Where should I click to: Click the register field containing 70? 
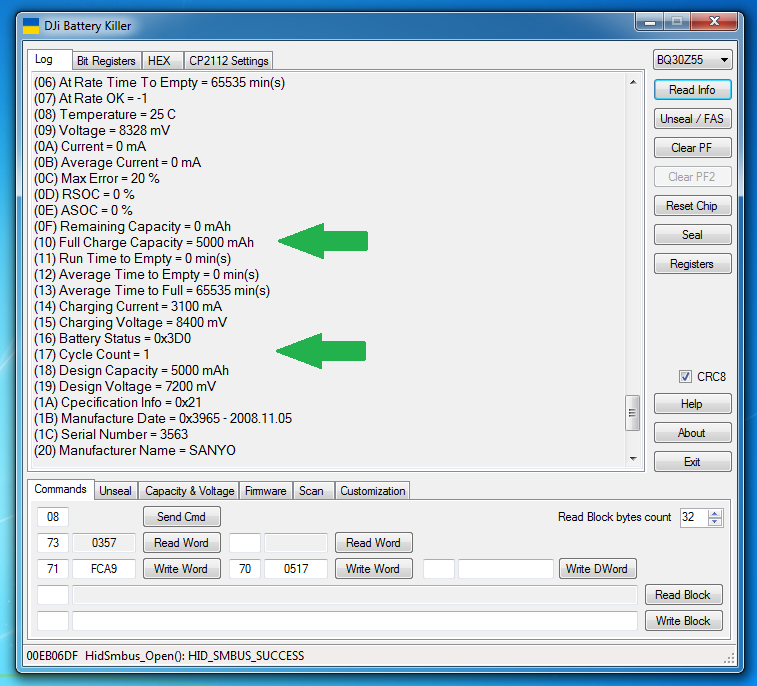click(x=245, y=569)
